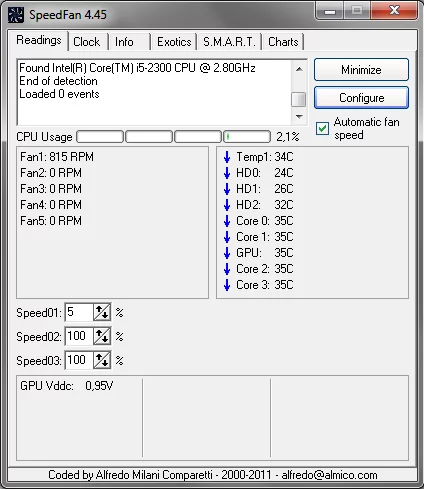
Task: Click the Minimize button in Readings panel
Action: [x=361, y=70]
